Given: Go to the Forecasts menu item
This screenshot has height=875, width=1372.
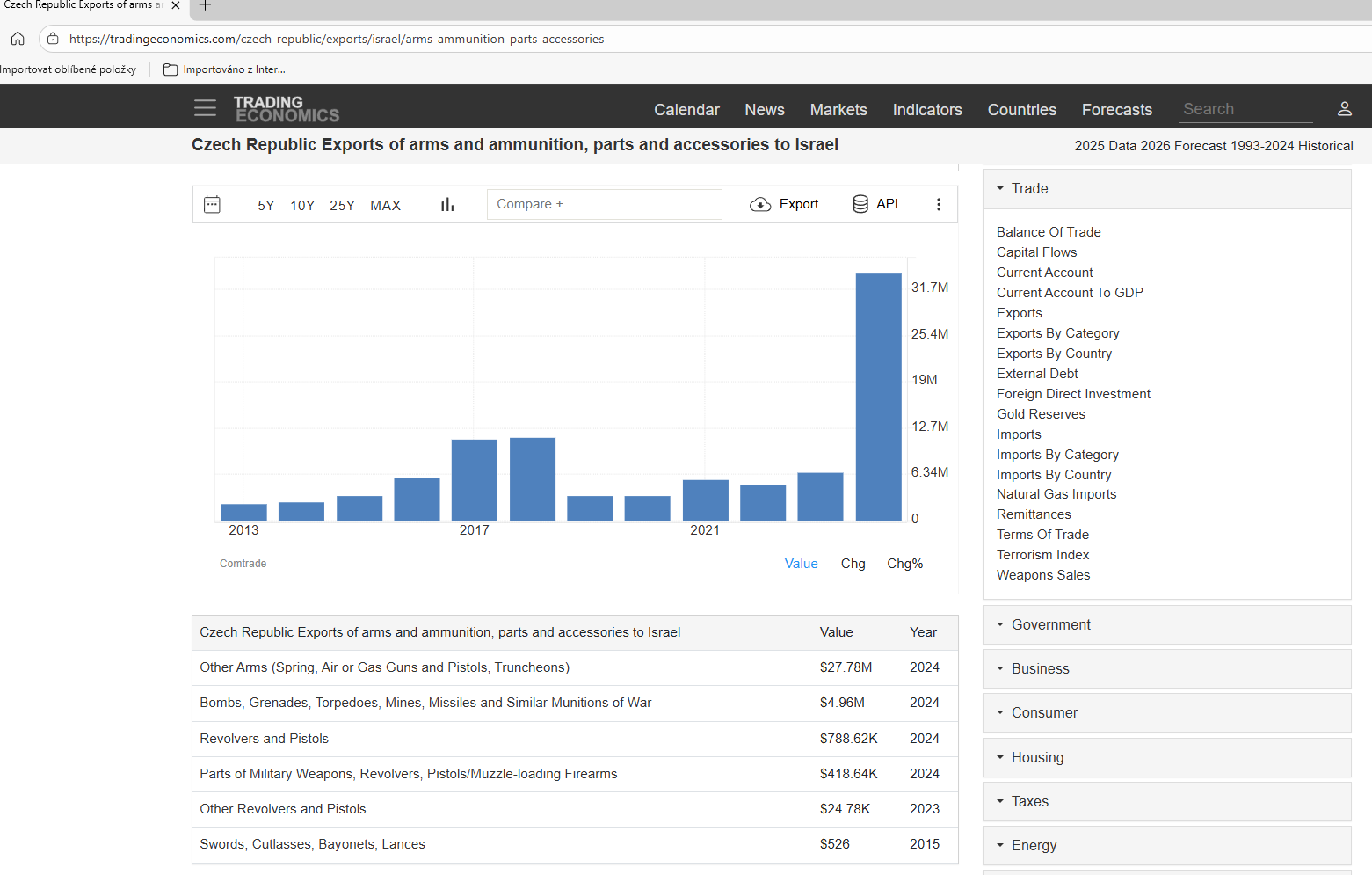Looking at the screenshot, I should point(1116,110).
